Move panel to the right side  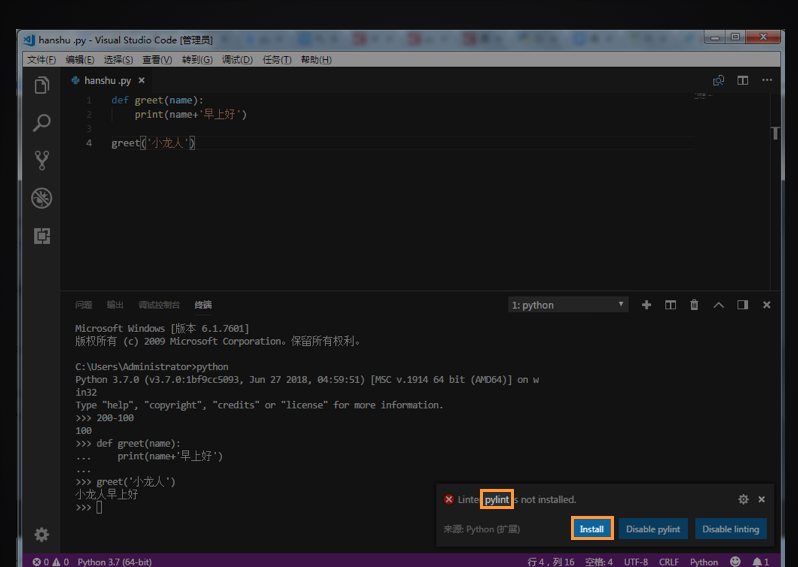pyautogui.click(x=743, y=305)
